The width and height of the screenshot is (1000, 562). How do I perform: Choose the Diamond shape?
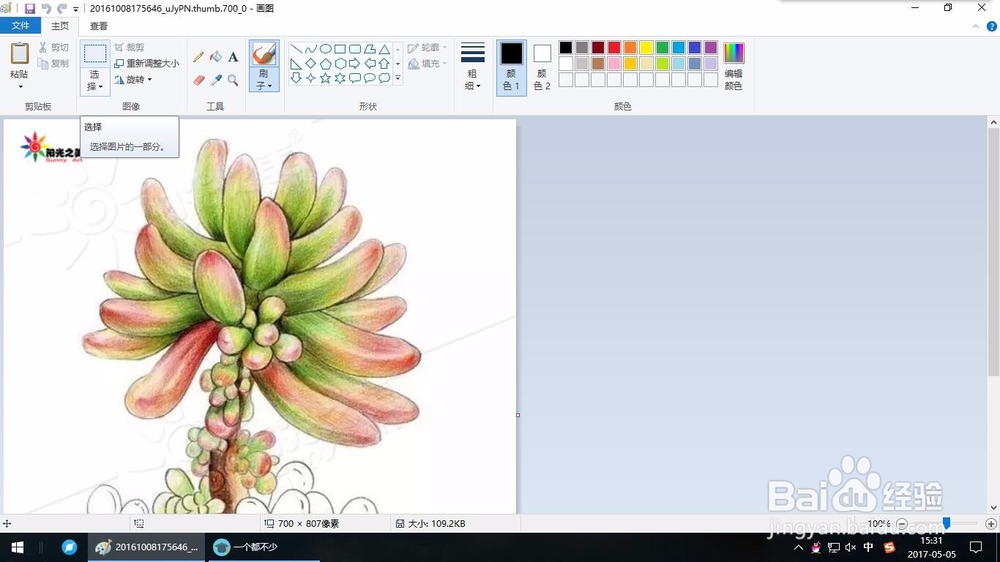coord(311,63)
